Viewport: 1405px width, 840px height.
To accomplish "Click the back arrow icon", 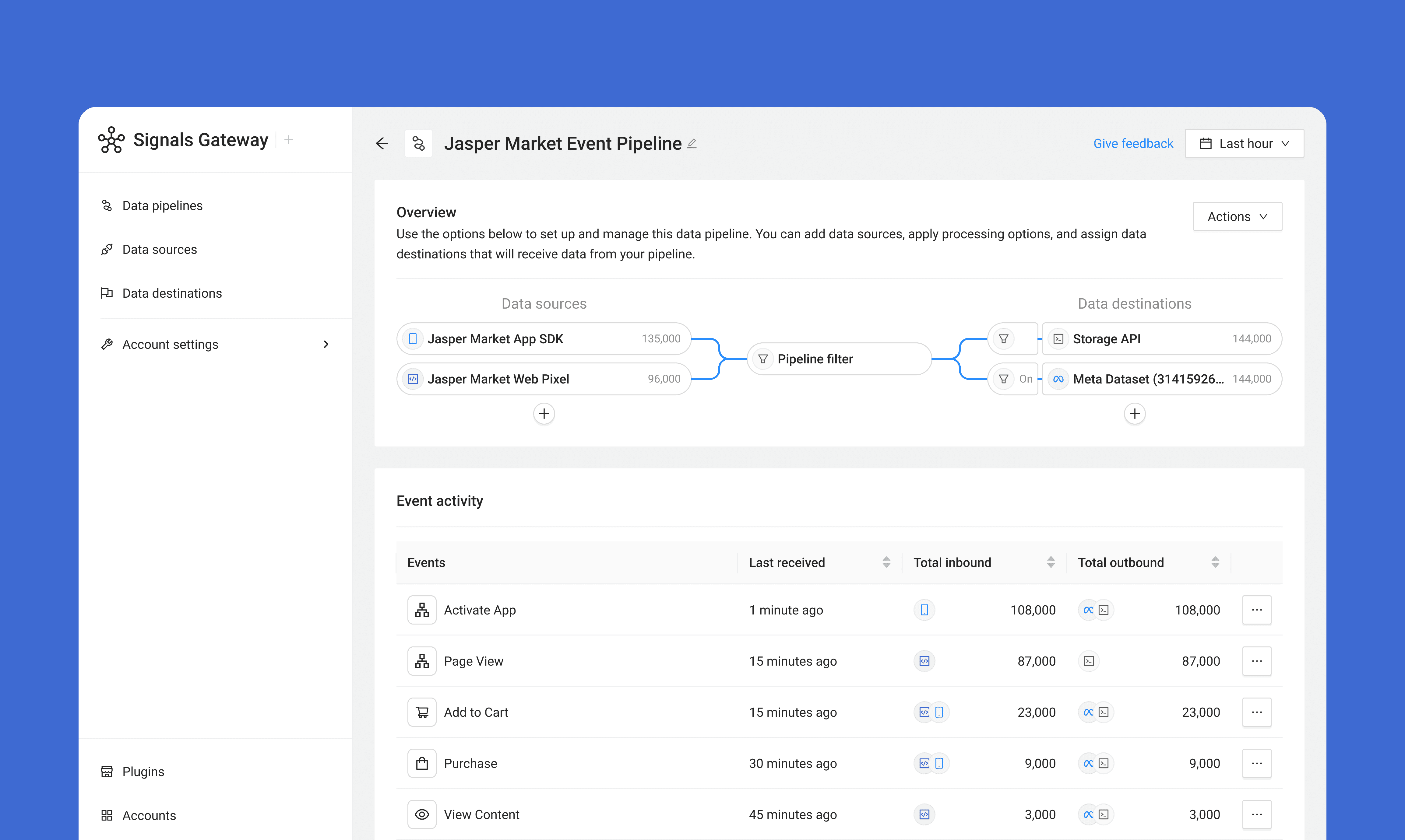I will point(382,144).
